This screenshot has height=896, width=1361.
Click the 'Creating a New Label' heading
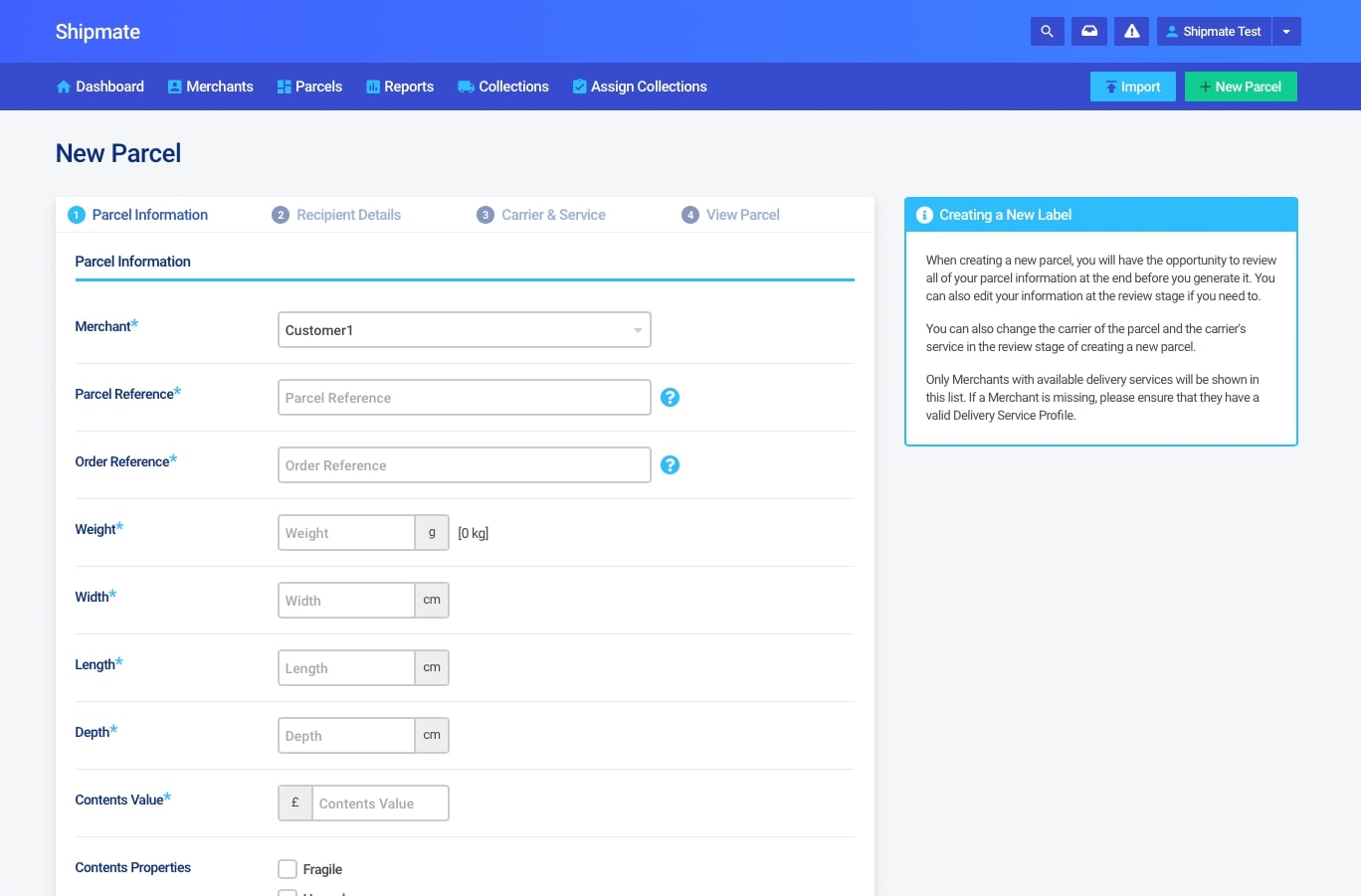(1006, 215)
